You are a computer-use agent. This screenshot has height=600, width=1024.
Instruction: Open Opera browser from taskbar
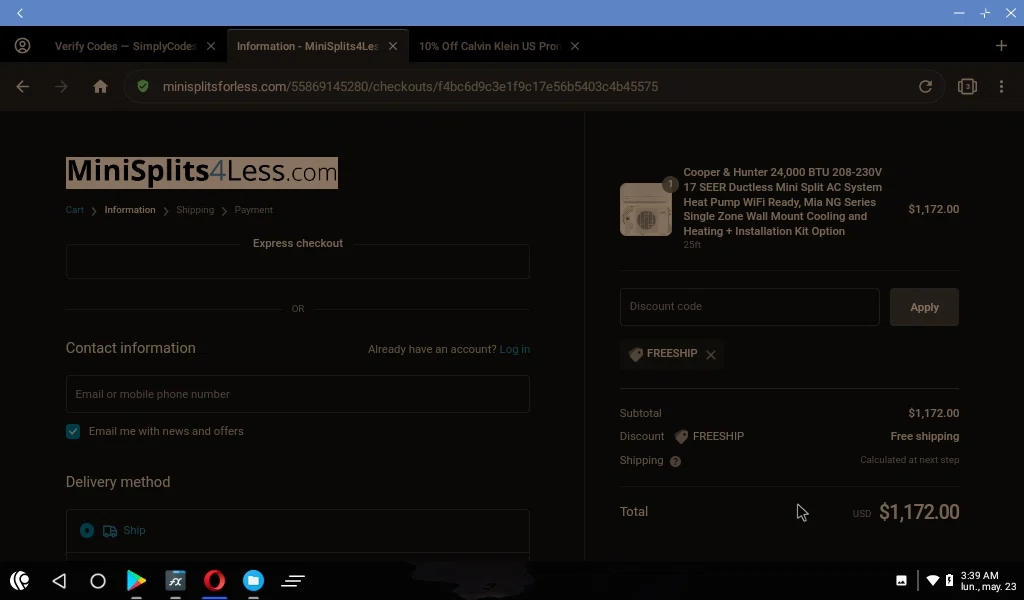pos(214,580)
